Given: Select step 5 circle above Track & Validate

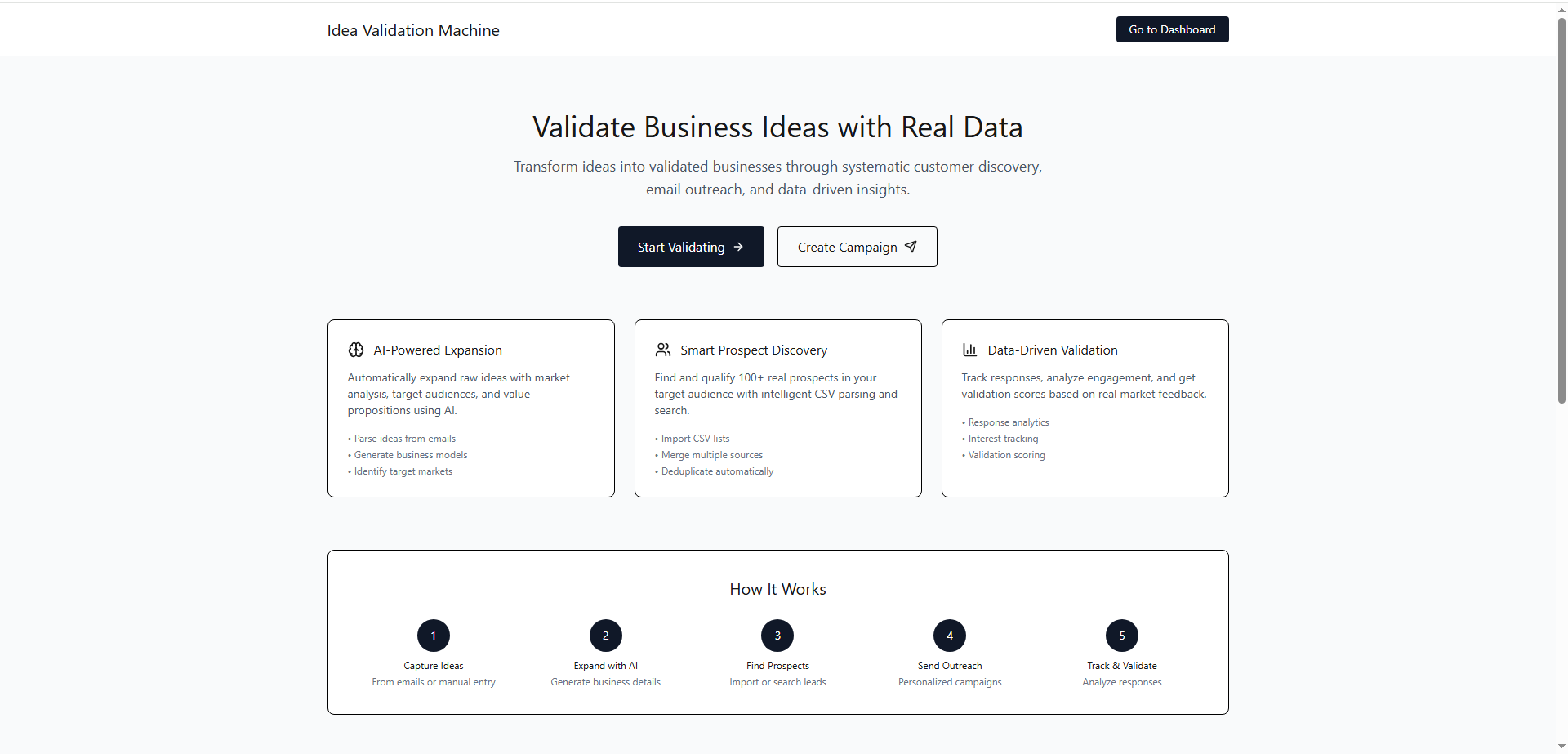Looking at the screenshot, I should [x=1121, y=636].
